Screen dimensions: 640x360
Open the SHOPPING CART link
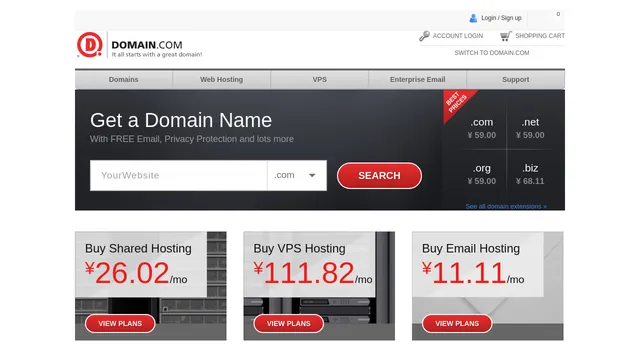(x=540, y=36)
